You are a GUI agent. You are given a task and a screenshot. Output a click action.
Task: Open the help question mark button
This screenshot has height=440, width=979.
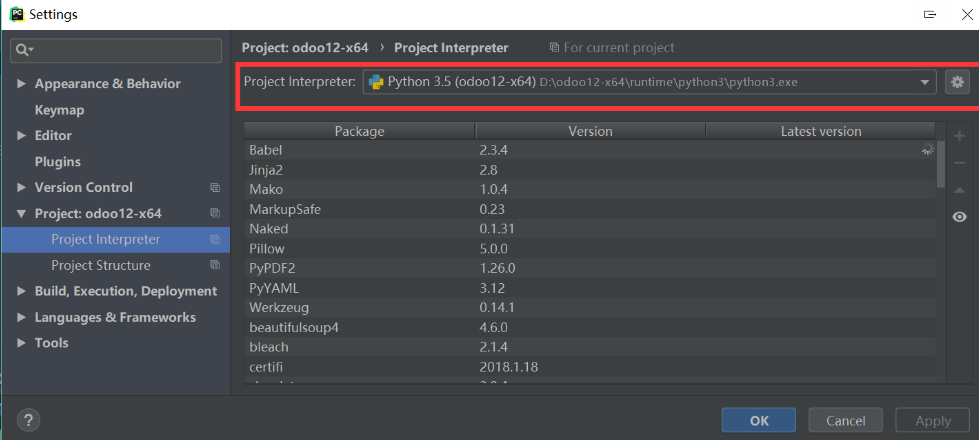pos(29,419)
